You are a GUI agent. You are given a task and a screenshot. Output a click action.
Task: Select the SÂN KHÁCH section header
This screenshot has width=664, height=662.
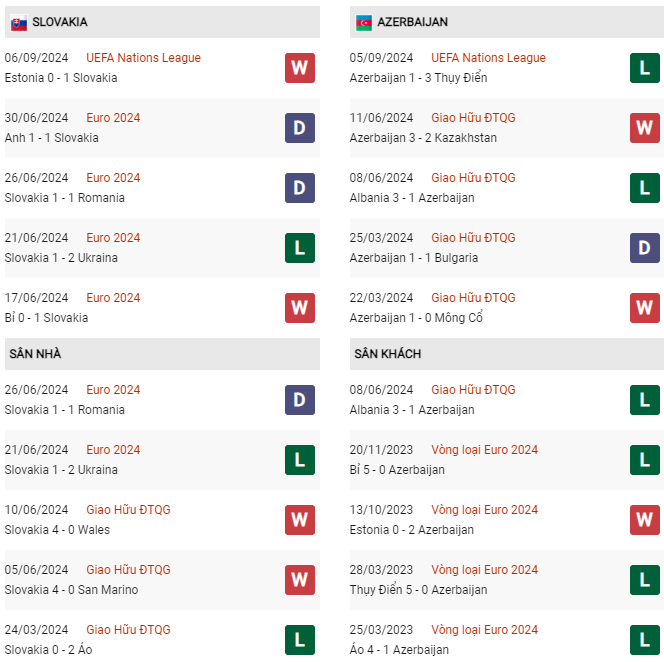(x=507, y=354)
